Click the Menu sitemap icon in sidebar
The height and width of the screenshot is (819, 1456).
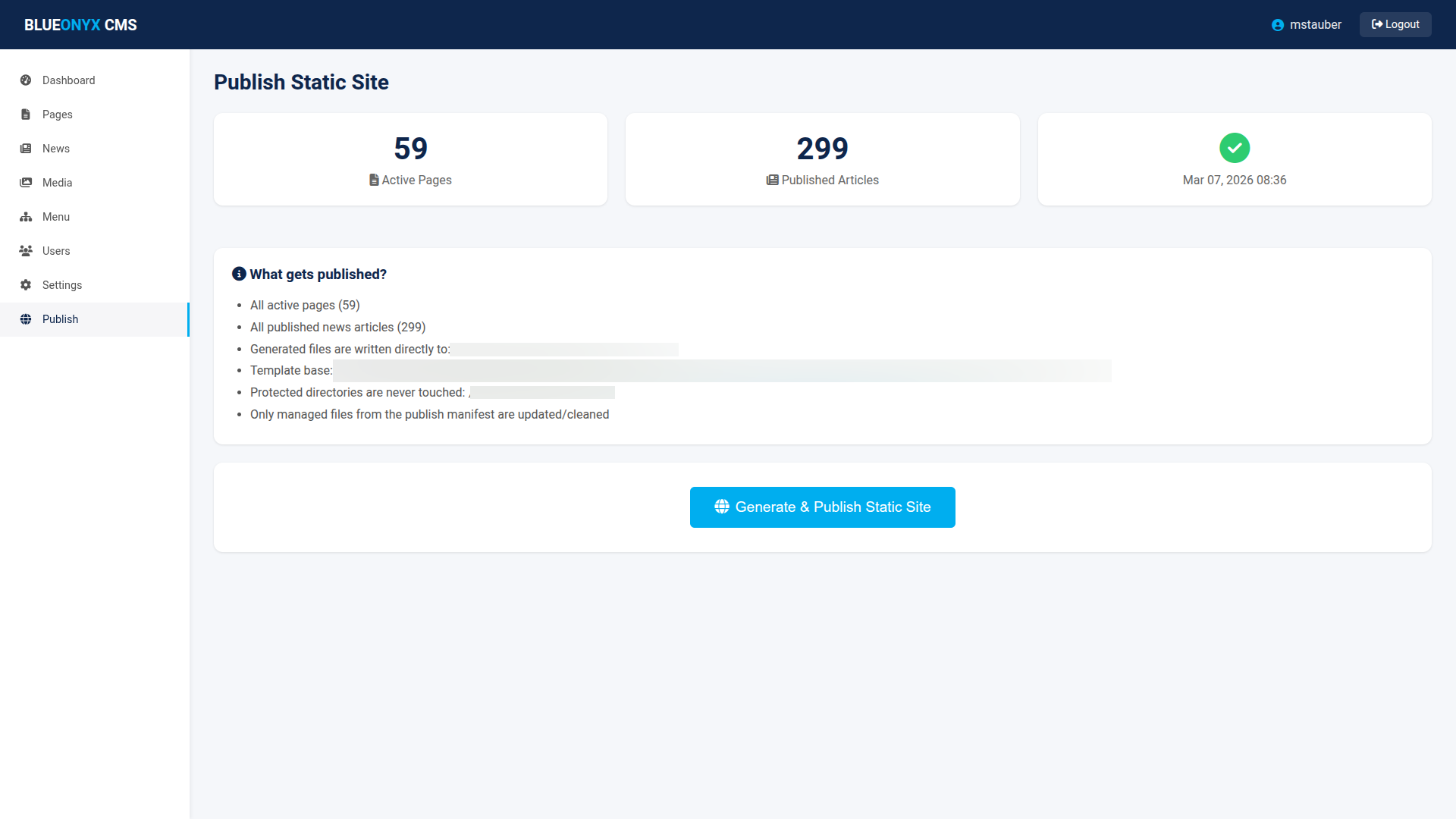click(x=26, y=217)
